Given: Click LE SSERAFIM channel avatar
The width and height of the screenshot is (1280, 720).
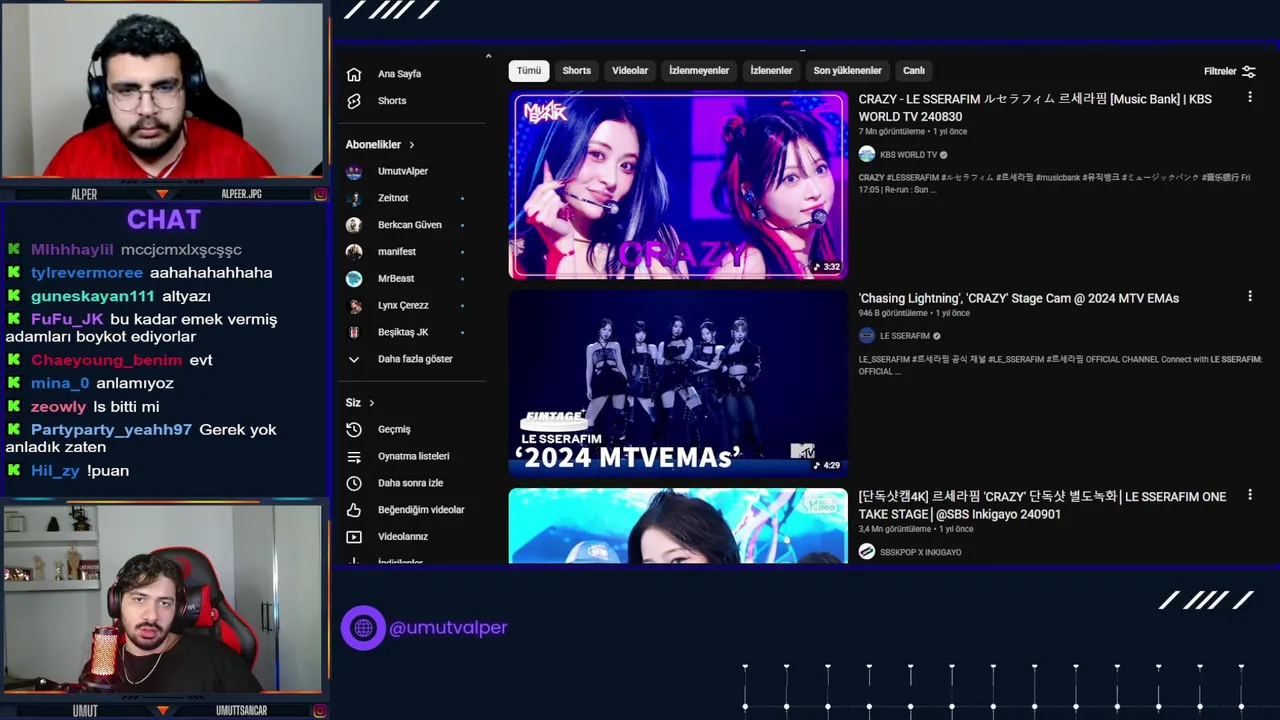Looking at the screenshot, I should click(x=867, y=336).
